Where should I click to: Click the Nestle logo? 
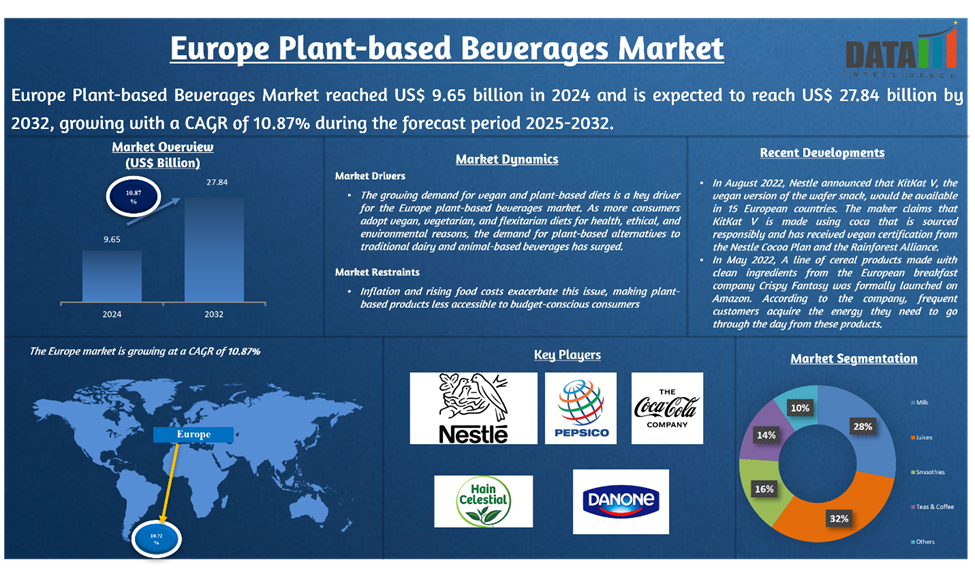click(x=473, y=408)
